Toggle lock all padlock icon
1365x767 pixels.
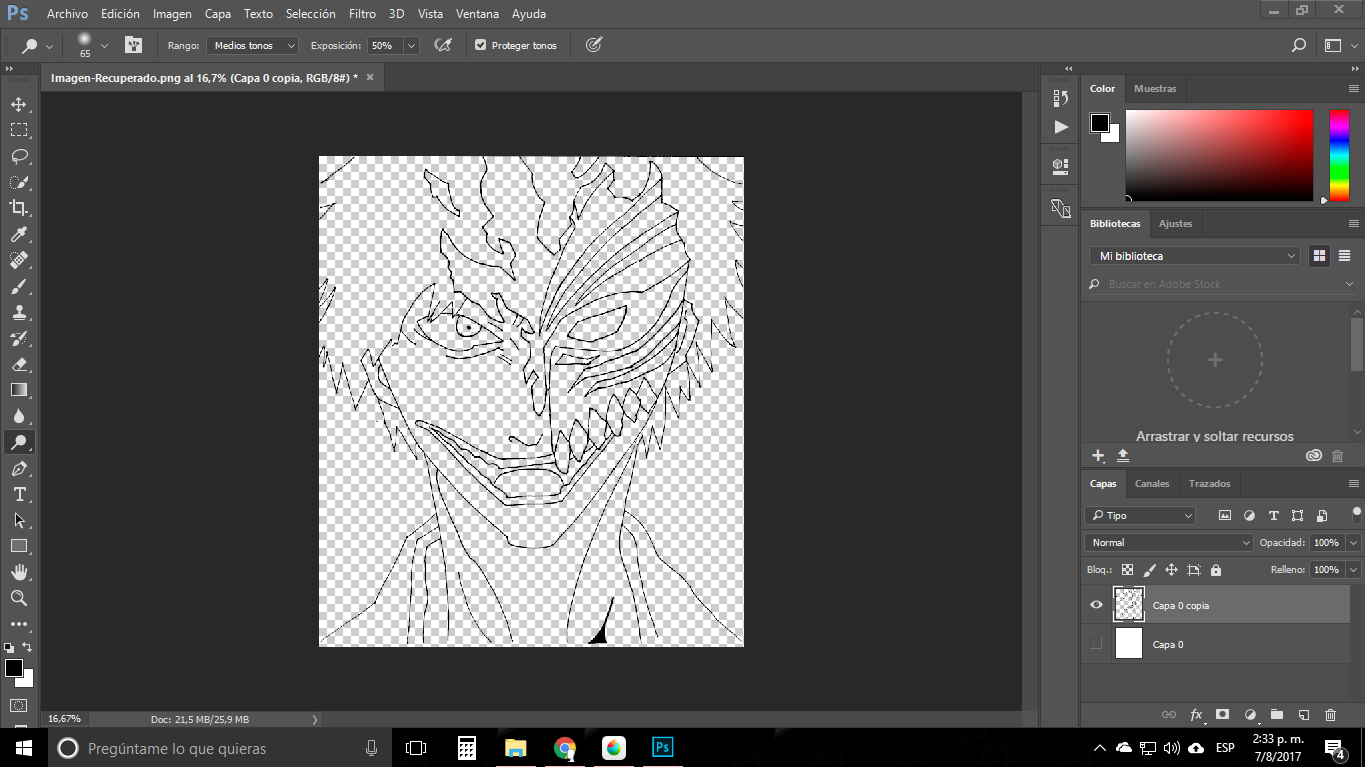point(1216,570)
